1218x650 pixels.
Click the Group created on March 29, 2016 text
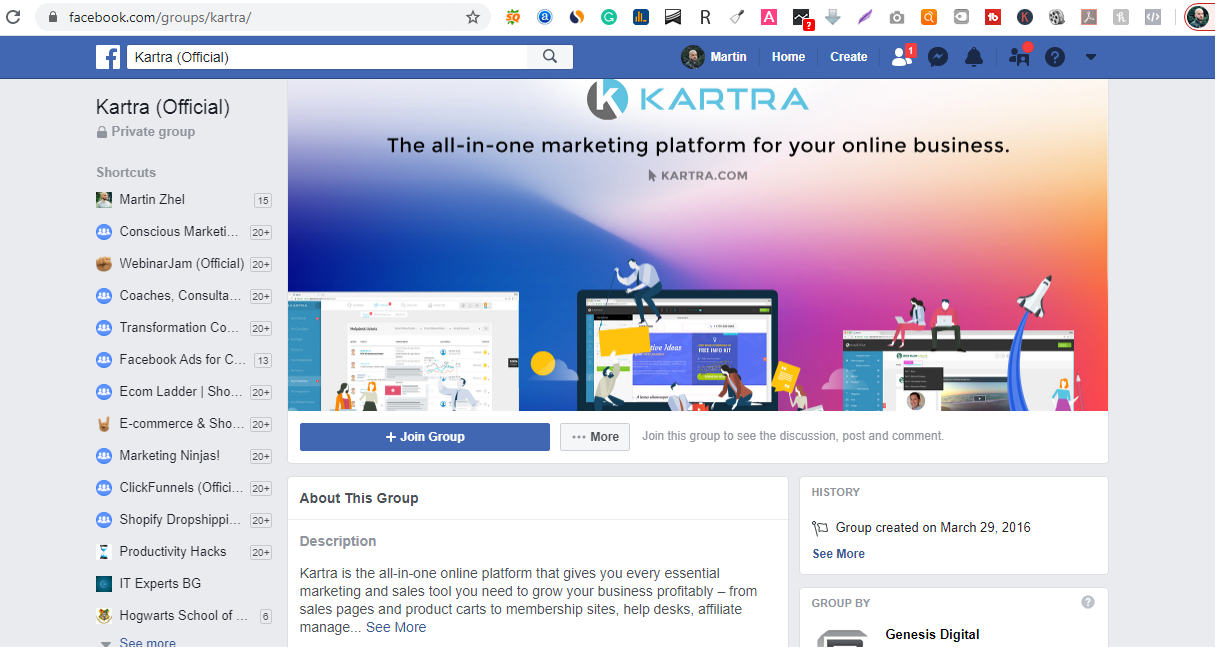[933, 528]
